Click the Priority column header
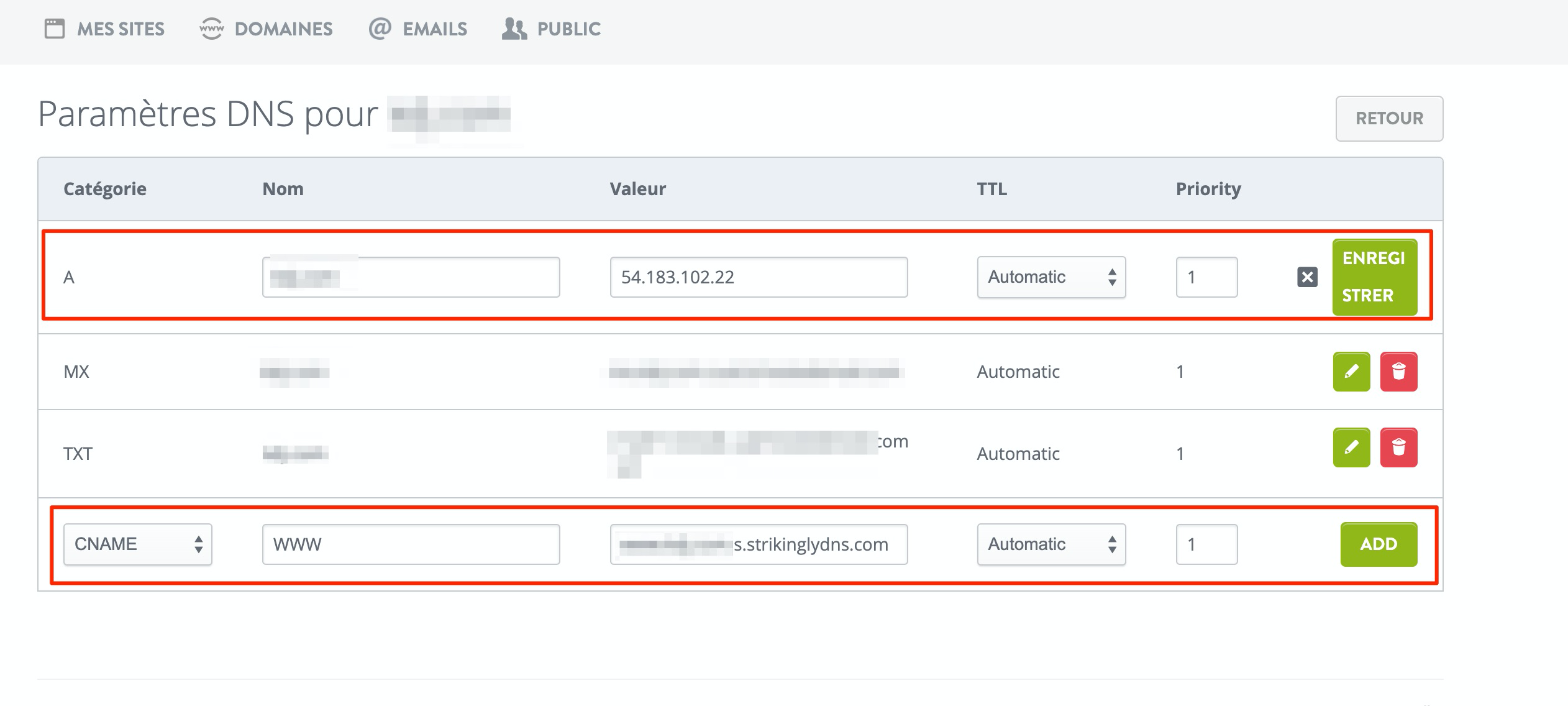Screen dimensions: 1568x706 tap(1208, 189)
